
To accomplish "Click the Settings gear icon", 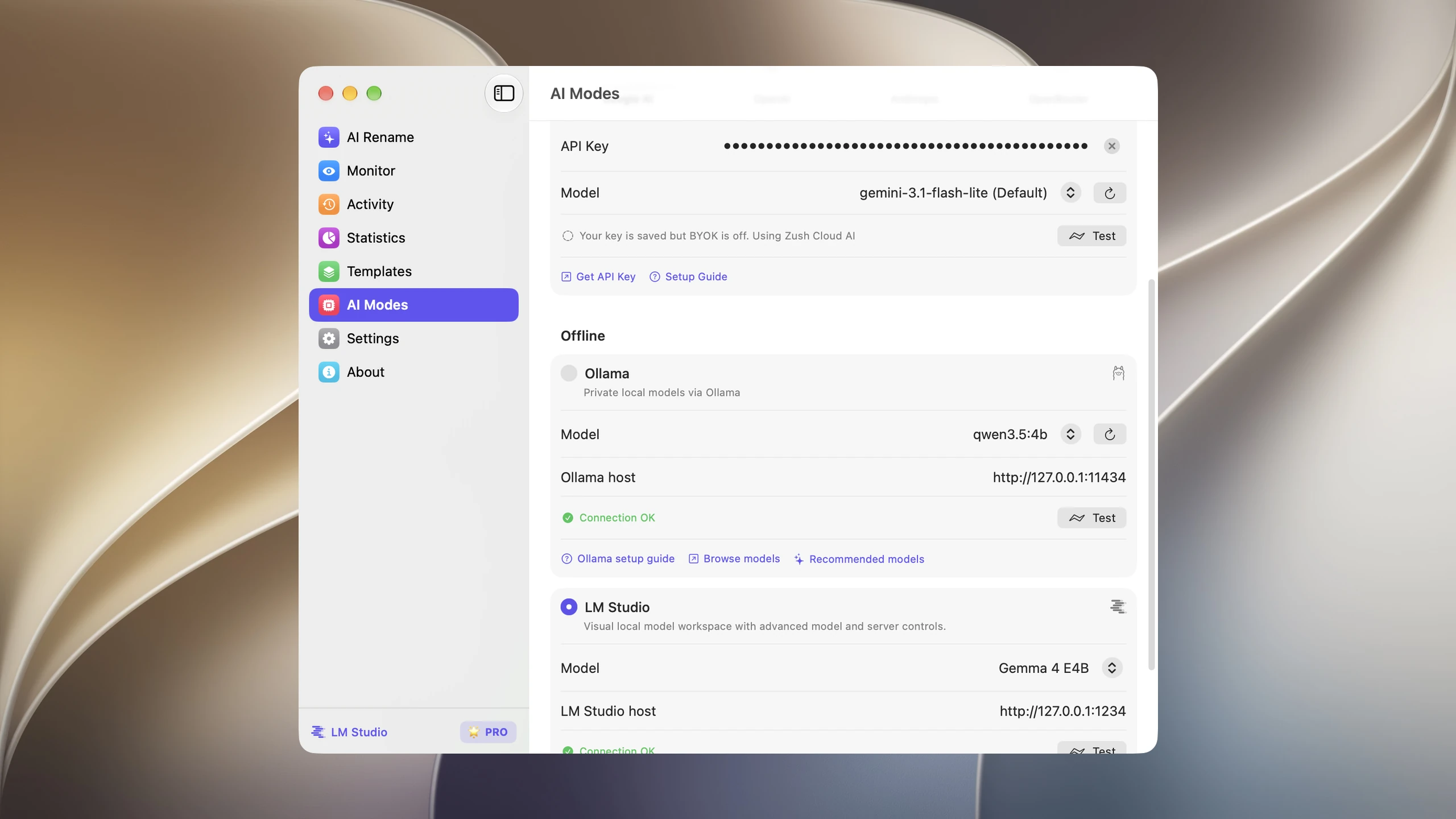I will (329, 338).
